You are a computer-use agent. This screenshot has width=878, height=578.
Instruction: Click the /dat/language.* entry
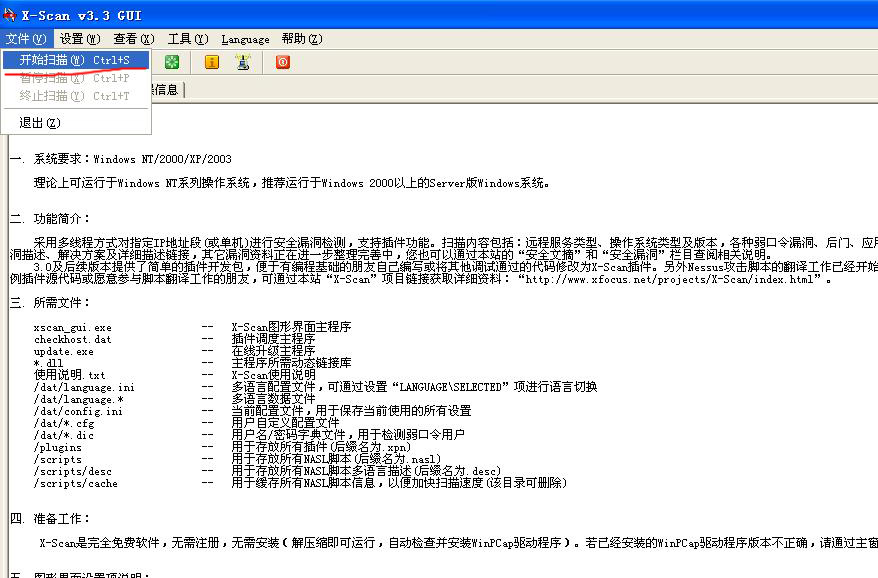click(x=78, y=399)
